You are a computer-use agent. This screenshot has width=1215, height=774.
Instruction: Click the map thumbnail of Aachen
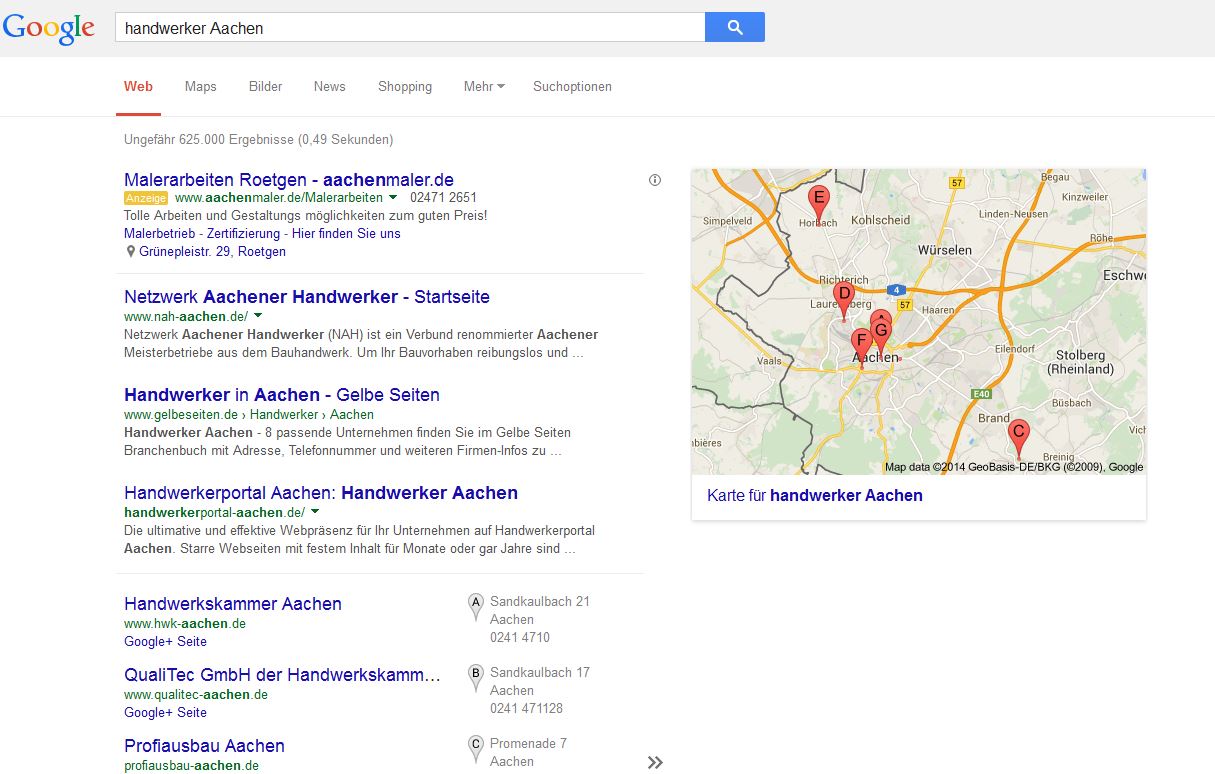(x=918, y=321)
